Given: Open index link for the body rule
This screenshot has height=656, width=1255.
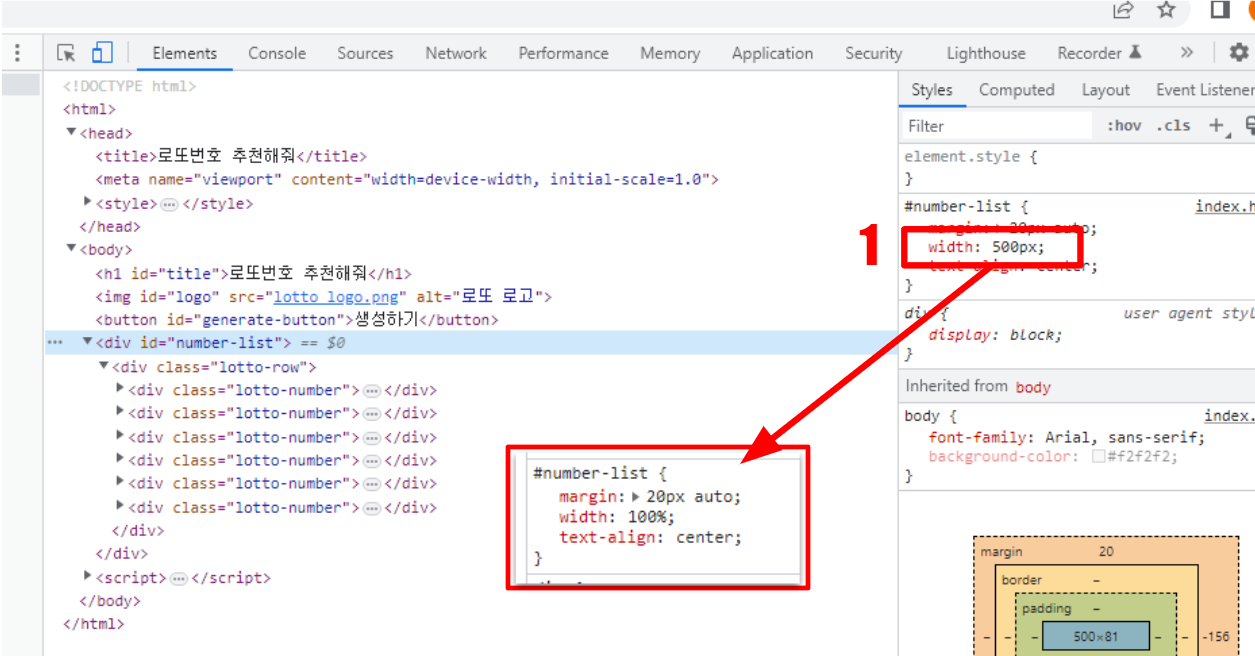Looking at the screenshot, I should [x=1229, y=416].
